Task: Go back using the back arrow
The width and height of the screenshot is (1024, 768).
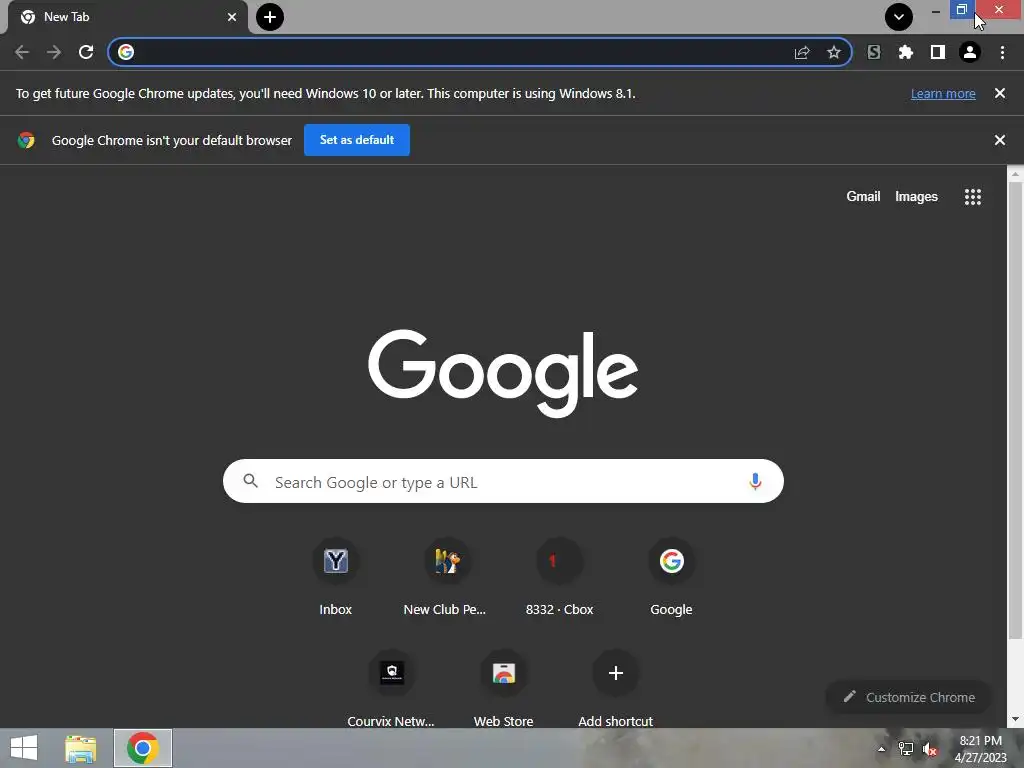Action: (22, 52)
